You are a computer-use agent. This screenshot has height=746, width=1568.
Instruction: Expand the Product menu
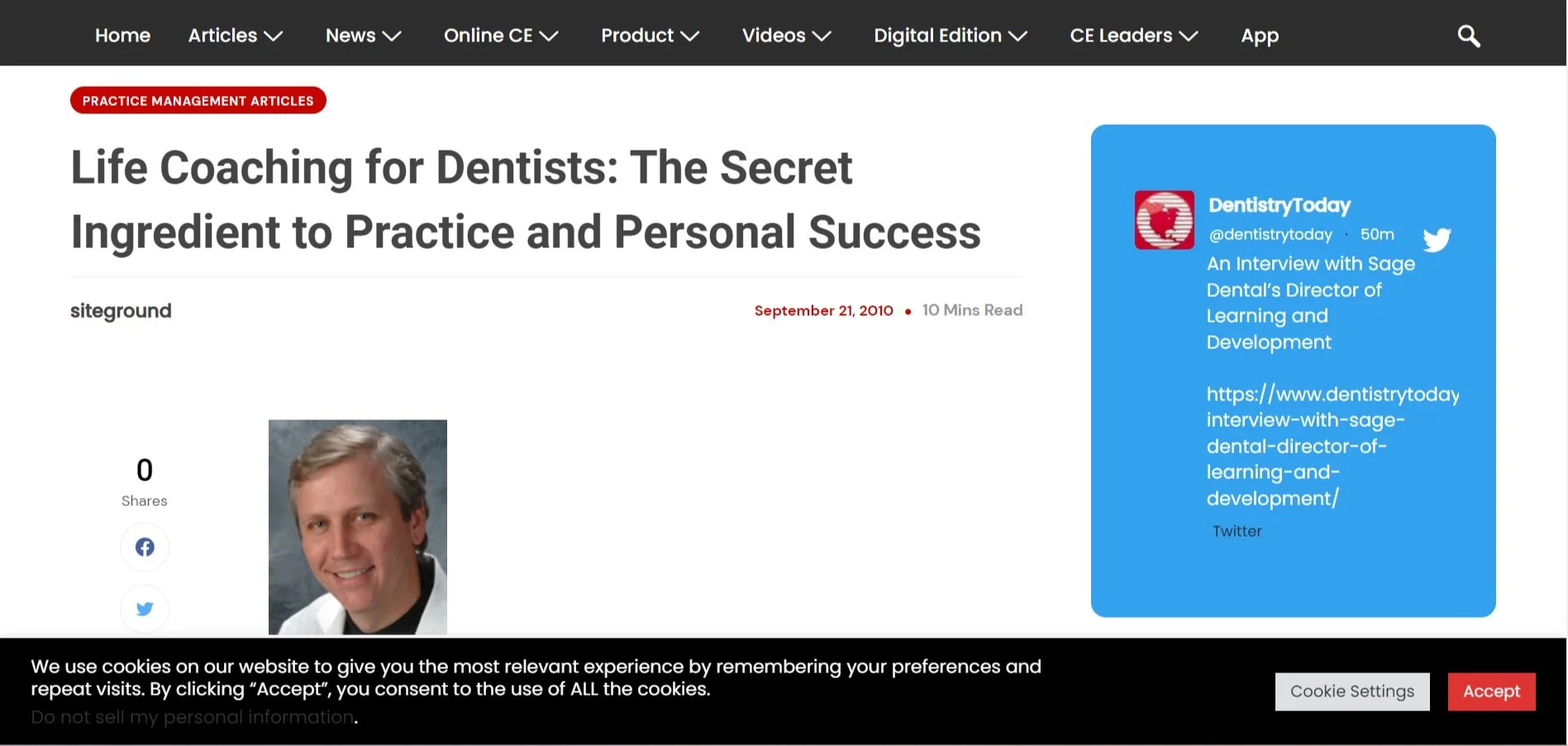coord(651,36)
